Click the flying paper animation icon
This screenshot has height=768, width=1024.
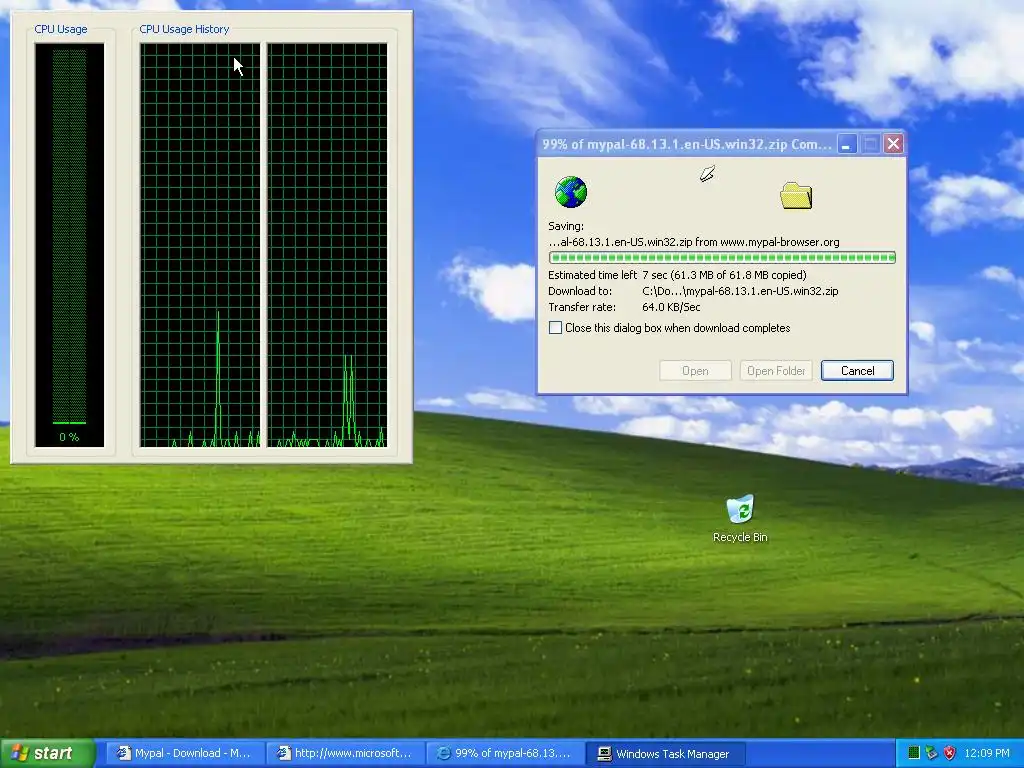coord(707,174)
